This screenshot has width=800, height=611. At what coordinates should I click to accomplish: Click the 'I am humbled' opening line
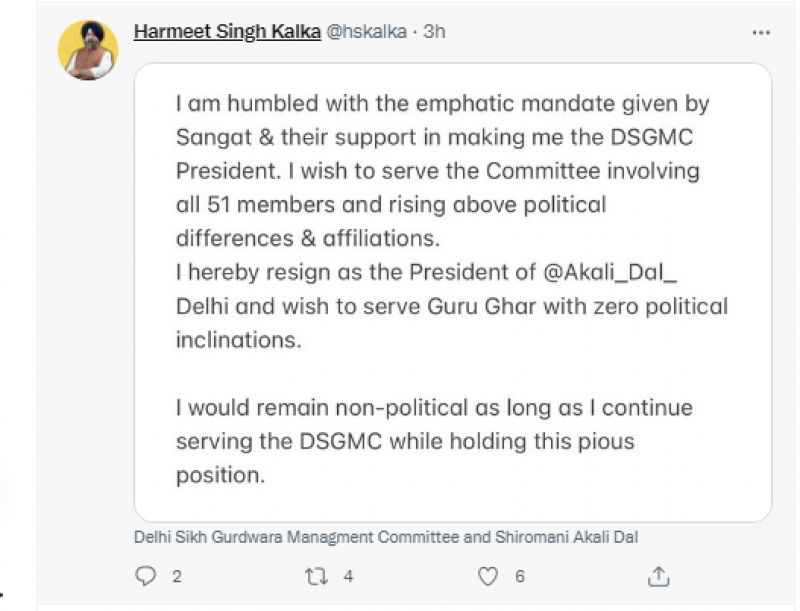(441, 103)
